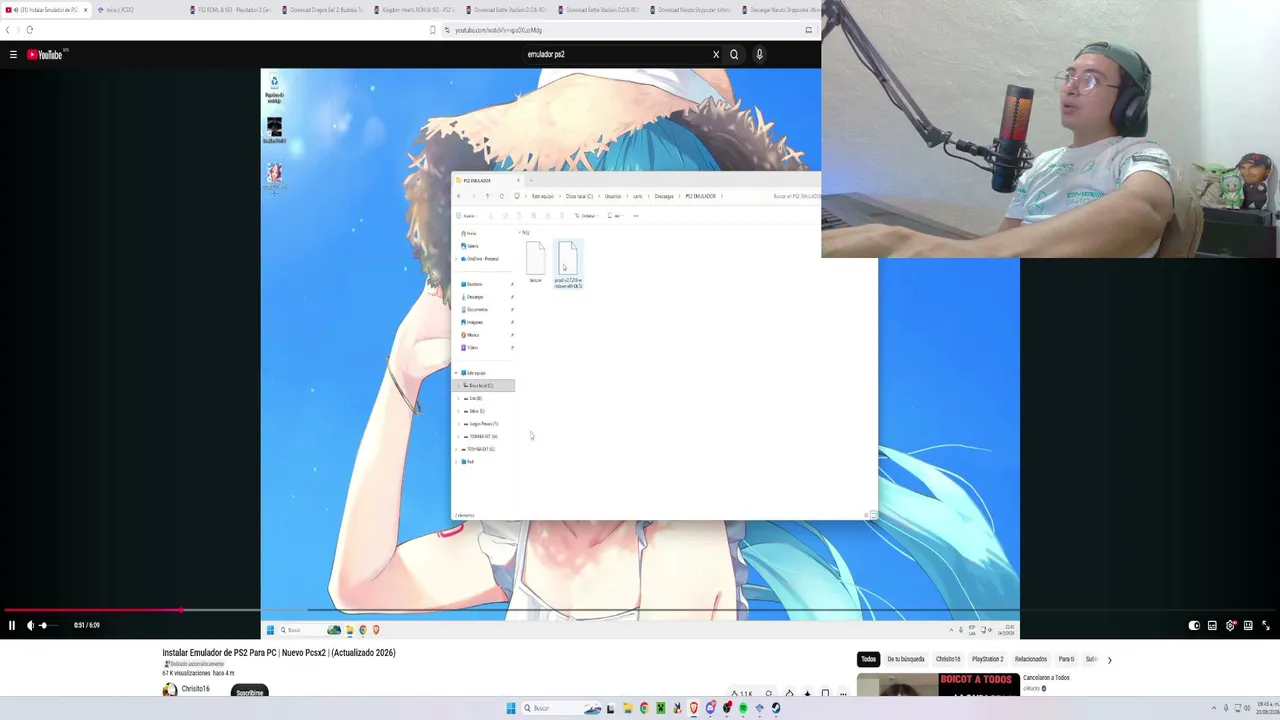Go to the YouTube home logo
This screenshot has width=1280, height=720.
(45, 55)
